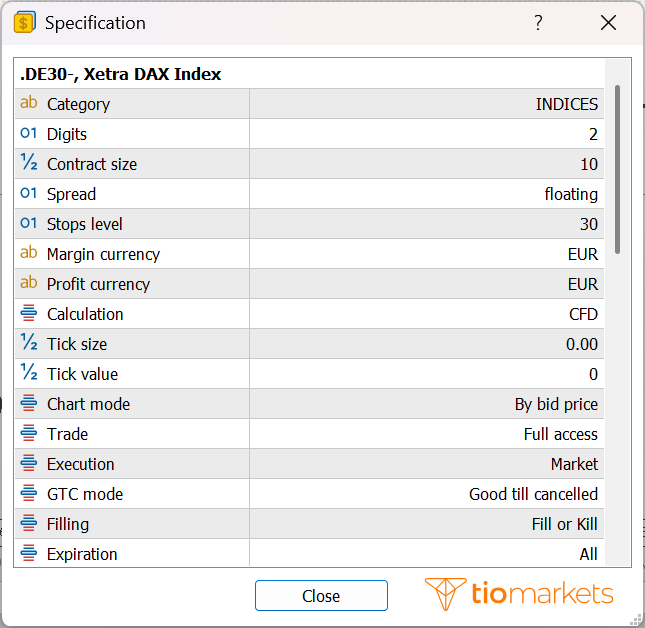Click the Margin currency ab icon
This screenshot has width=645, height=628.
[29, 253]
